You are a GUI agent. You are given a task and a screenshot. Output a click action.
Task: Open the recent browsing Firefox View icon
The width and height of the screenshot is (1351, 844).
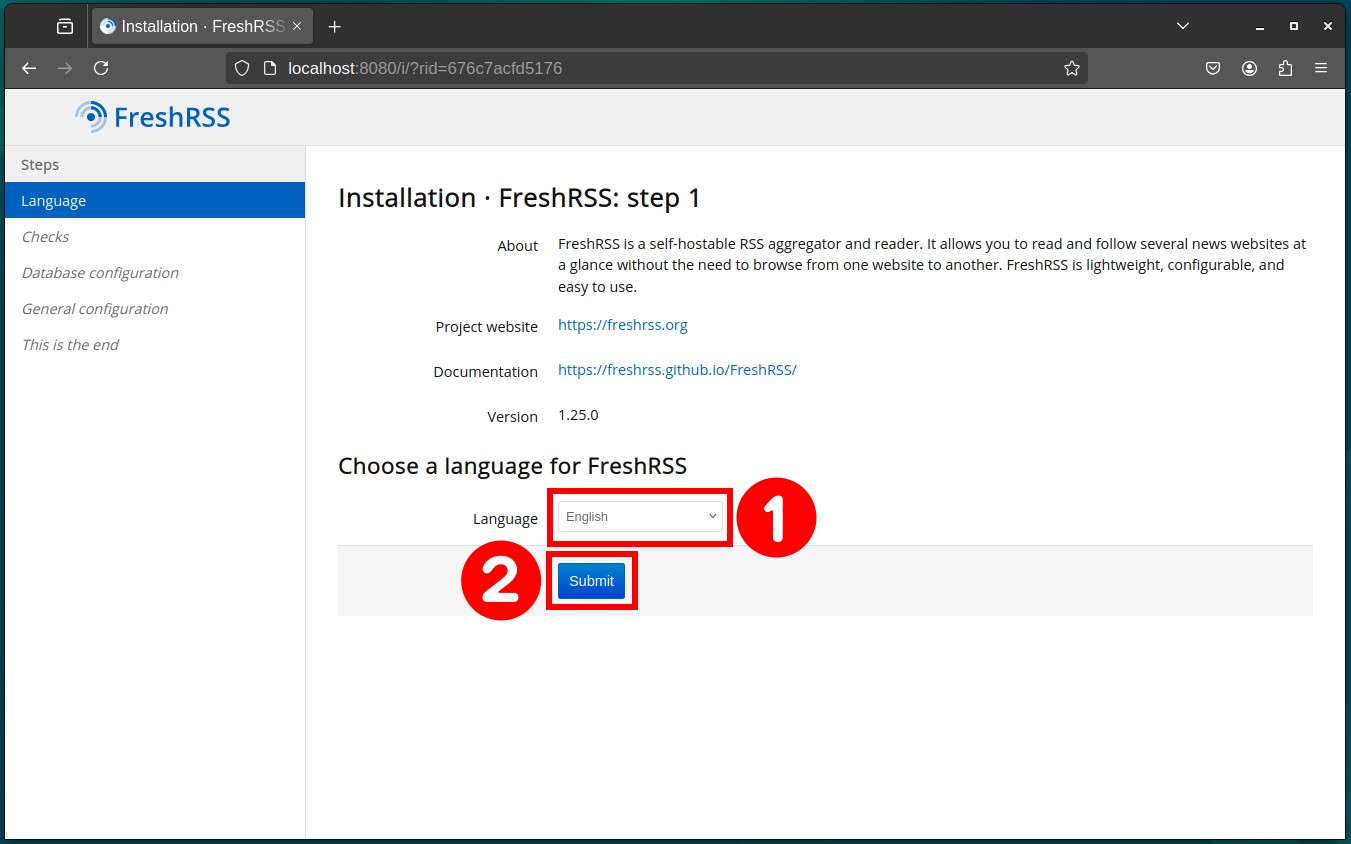coord(65,27)
